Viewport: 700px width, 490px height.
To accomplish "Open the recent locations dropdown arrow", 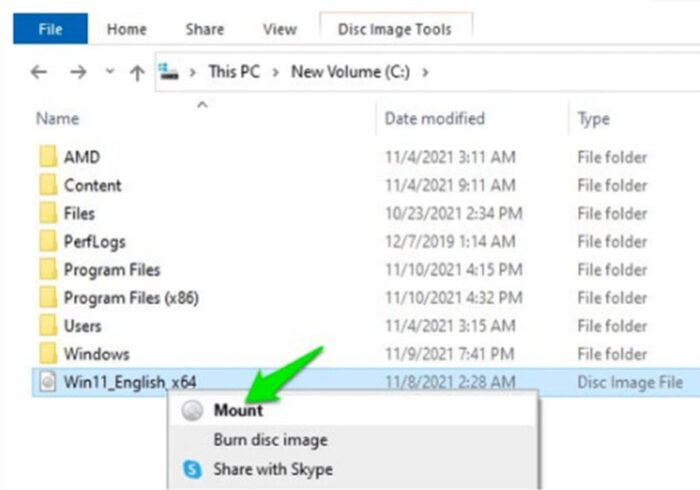I will [110, 71].
